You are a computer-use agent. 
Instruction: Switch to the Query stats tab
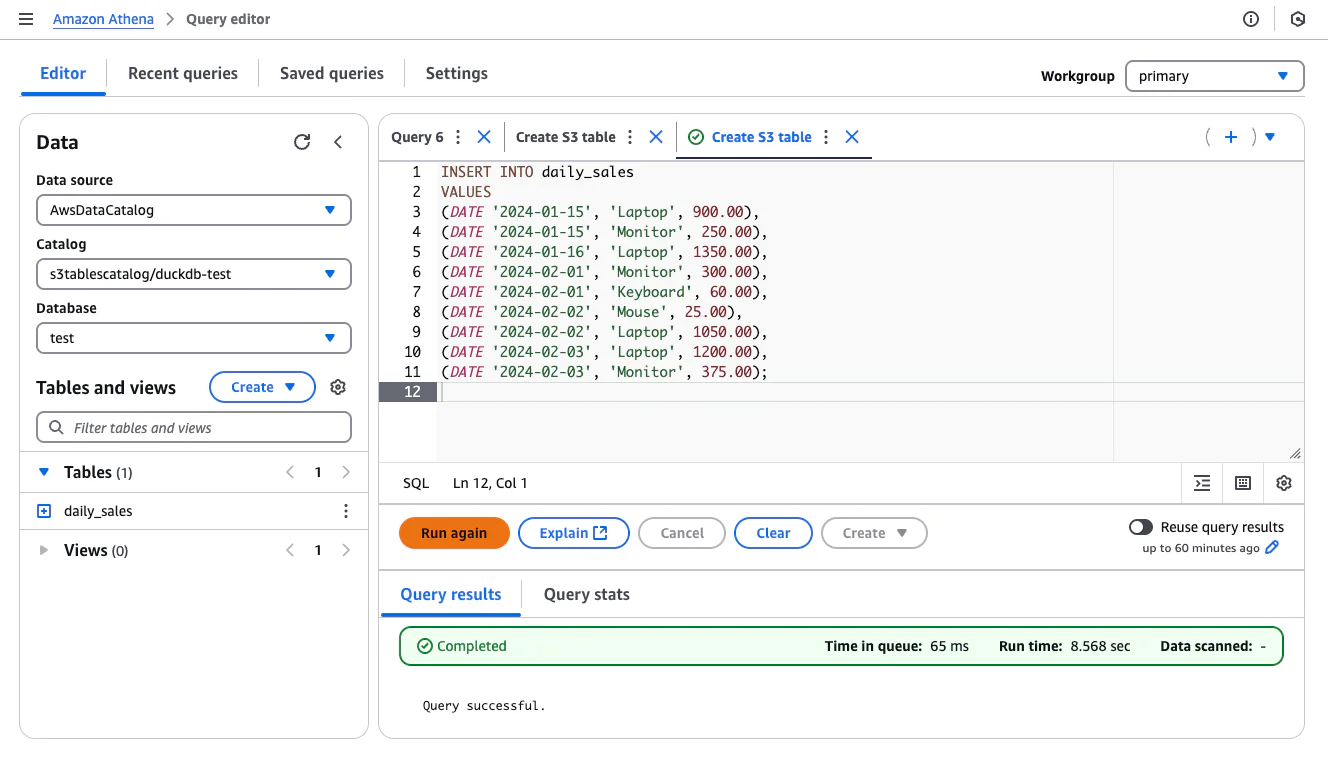pos(587,594)
